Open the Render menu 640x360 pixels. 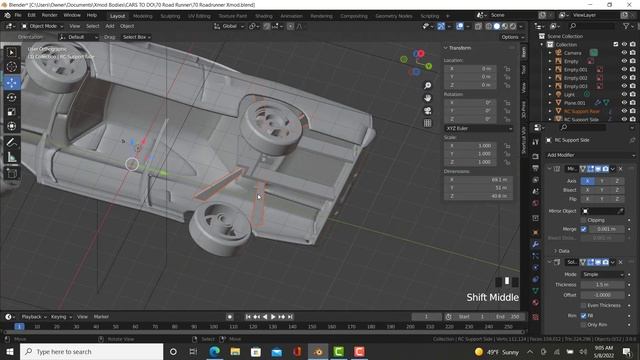pos(49,15)
